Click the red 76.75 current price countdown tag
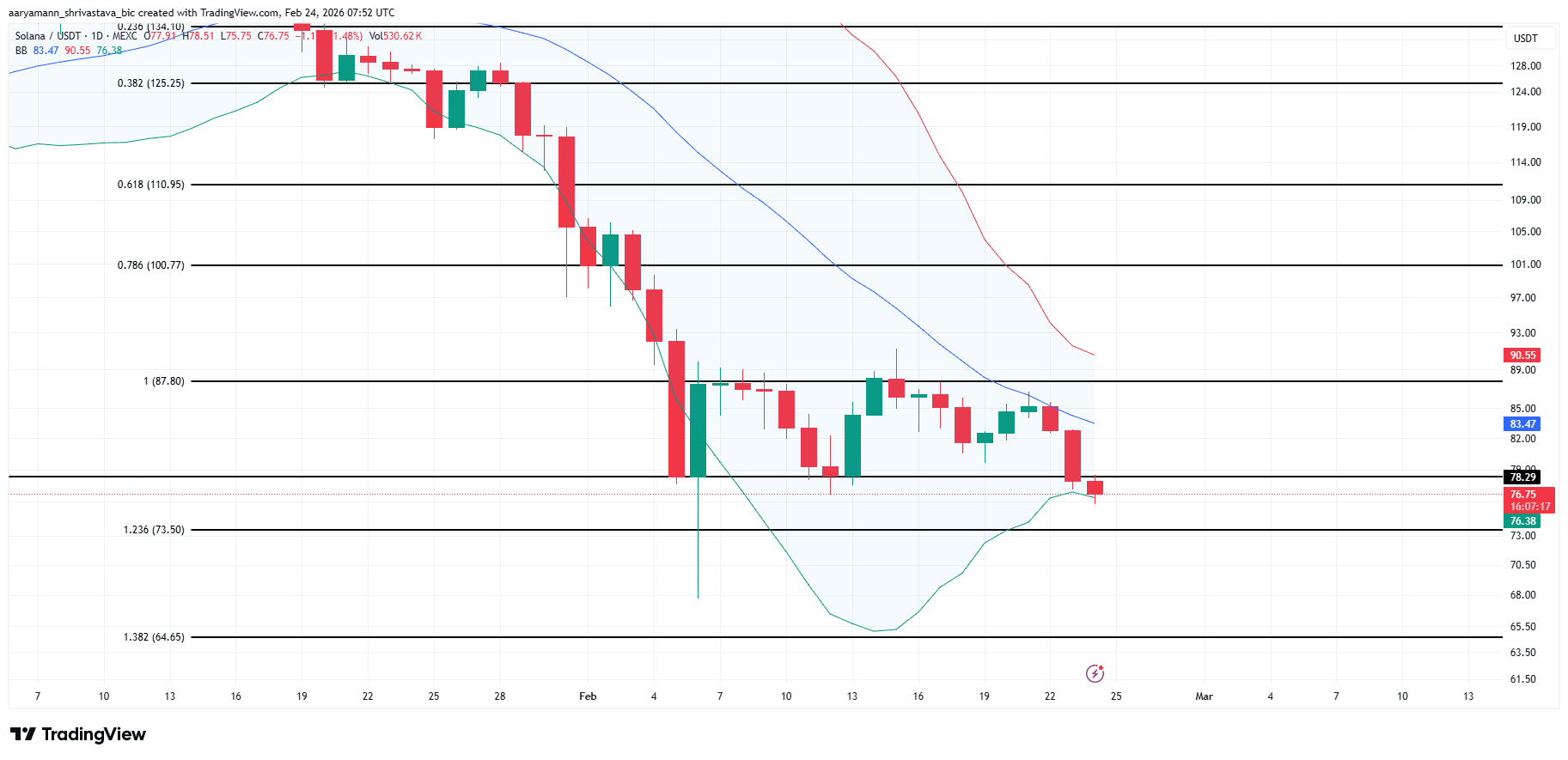 [1529, 501]
